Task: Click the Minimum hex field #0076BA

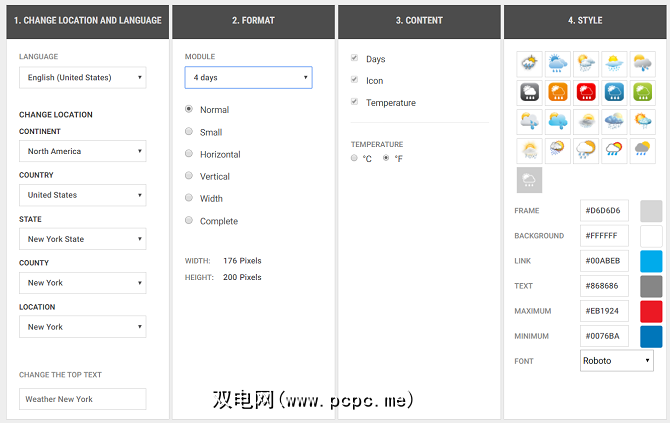Action: (604, 336)
